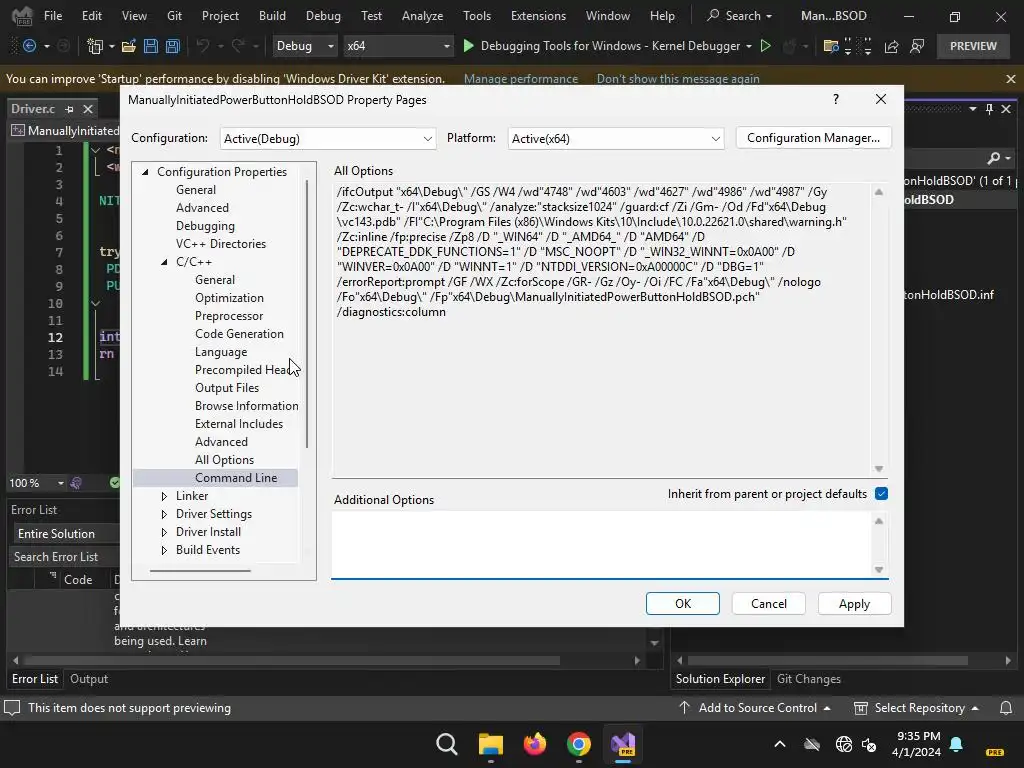Open the Analyze menu
Viewport: 1024px width, 768px height.
pos(423,16)
